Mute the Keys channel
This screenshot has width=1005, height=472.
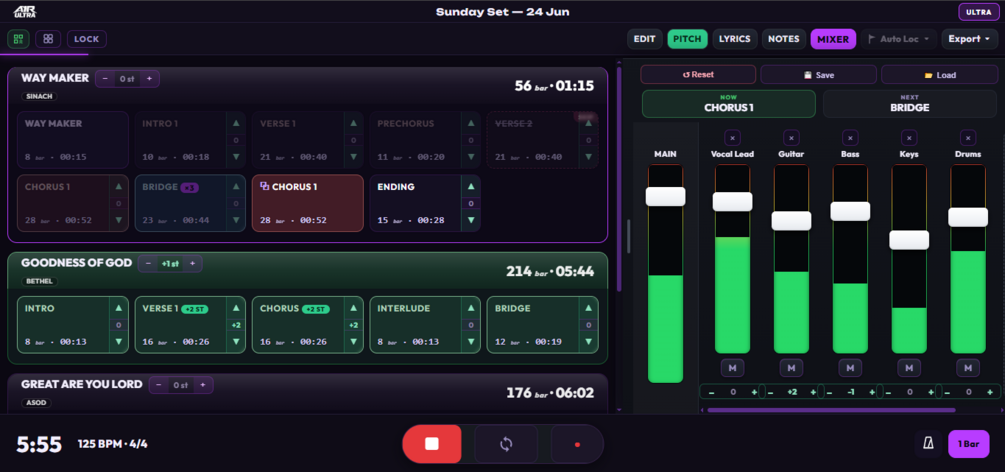click(909, 368)
